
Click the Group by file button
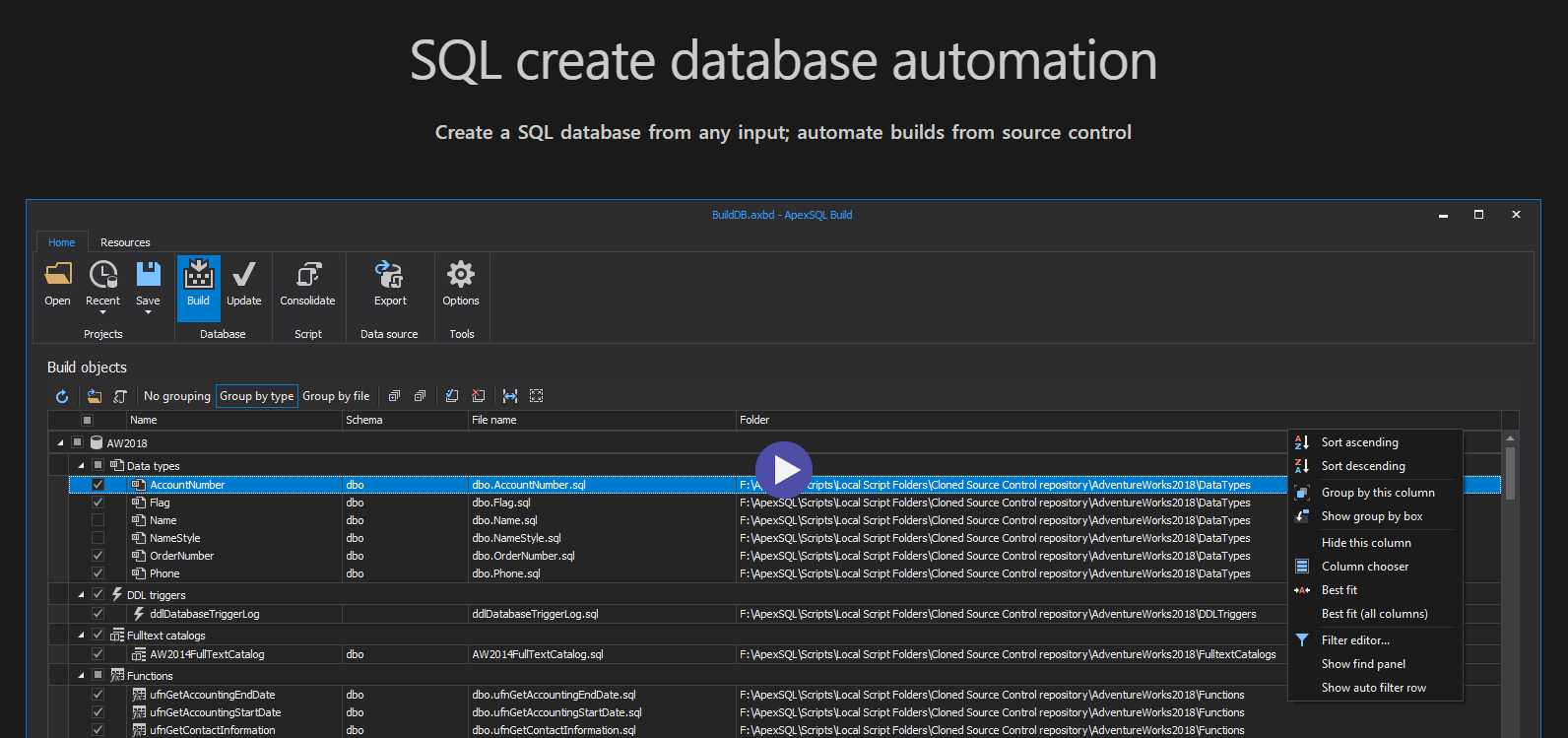point(336,396)
